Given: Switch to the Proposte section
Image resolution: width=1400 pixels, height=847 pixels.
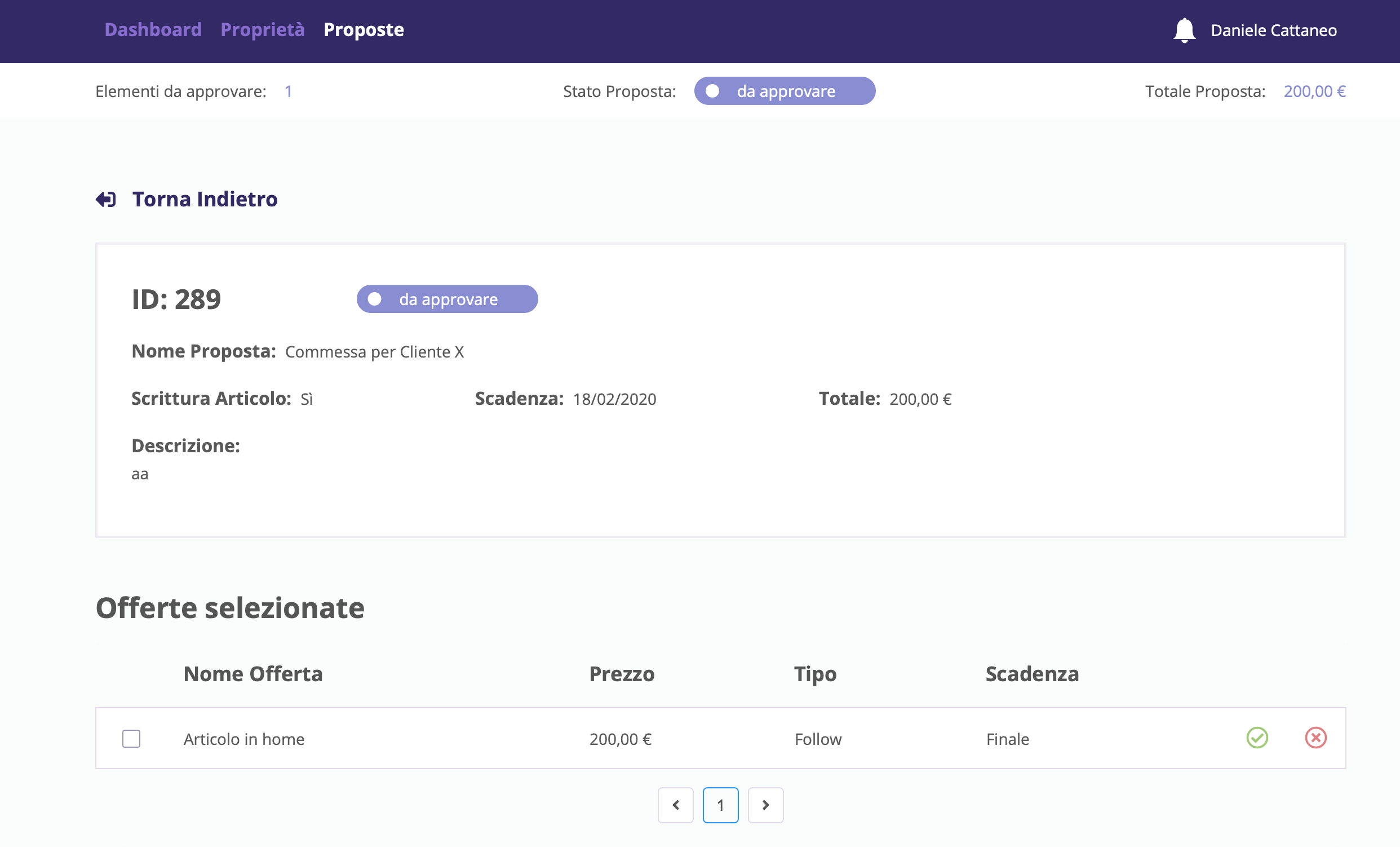Looking at the screenshot, I should click(364, 29).
